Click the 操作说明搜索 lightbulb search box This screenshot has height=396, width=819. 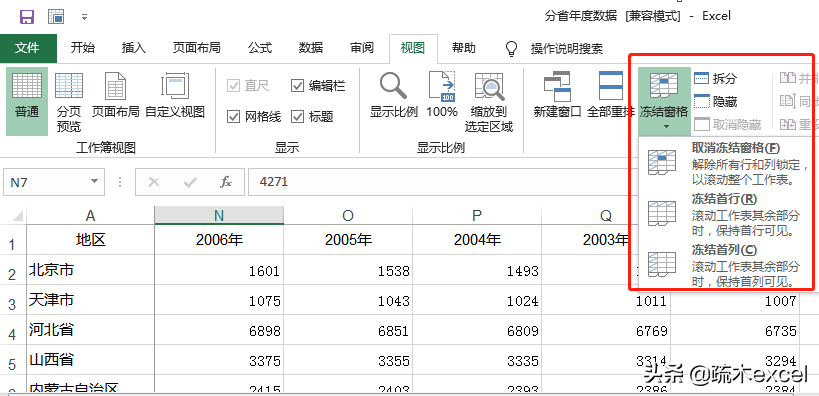[554, 49]
